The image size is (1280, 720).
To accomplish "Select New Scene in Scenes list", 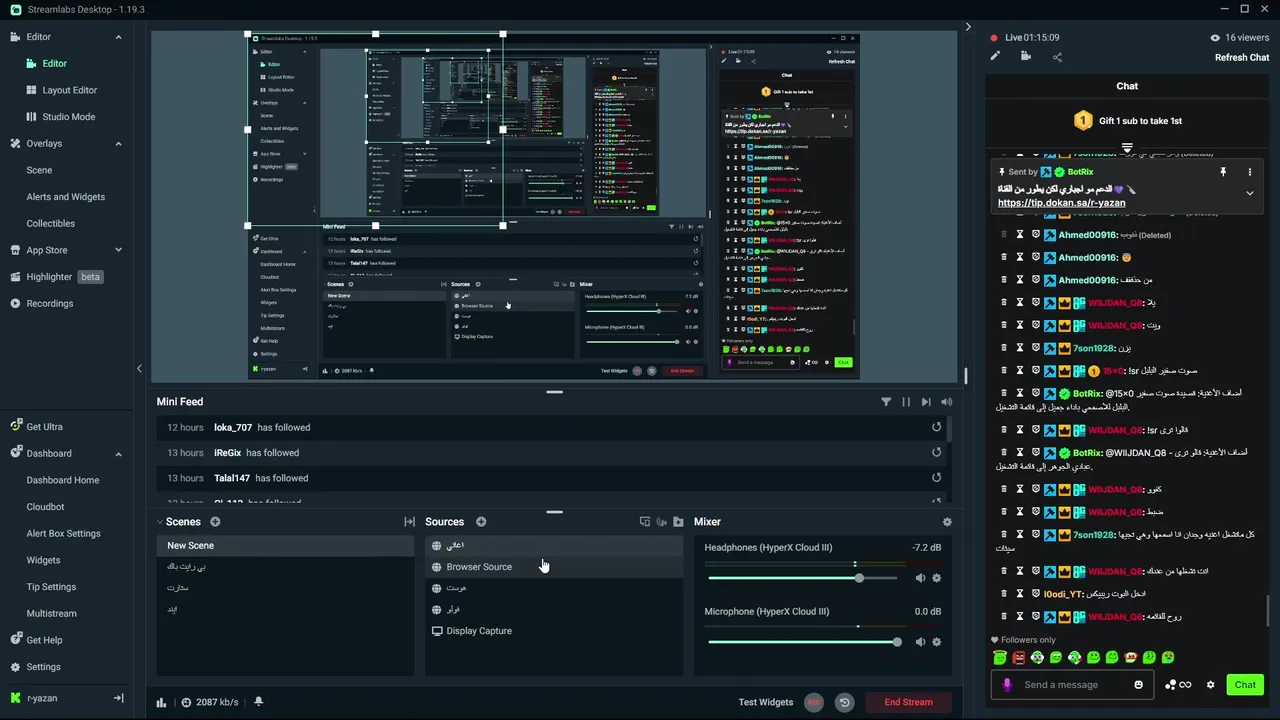I will [285, 546].
